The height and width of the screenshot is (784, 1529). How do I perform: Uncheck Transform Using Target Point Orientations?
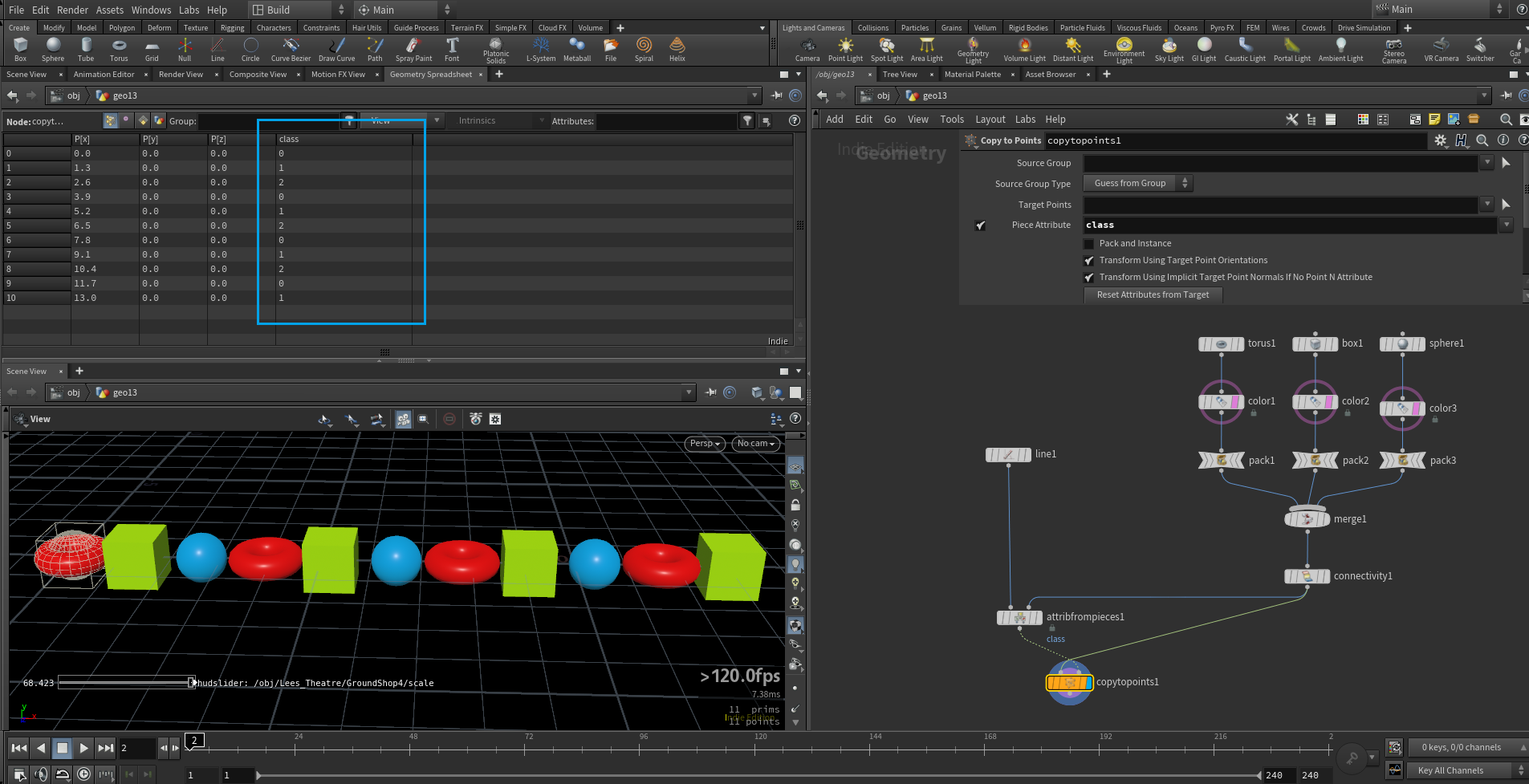[x=1089, y=261]
